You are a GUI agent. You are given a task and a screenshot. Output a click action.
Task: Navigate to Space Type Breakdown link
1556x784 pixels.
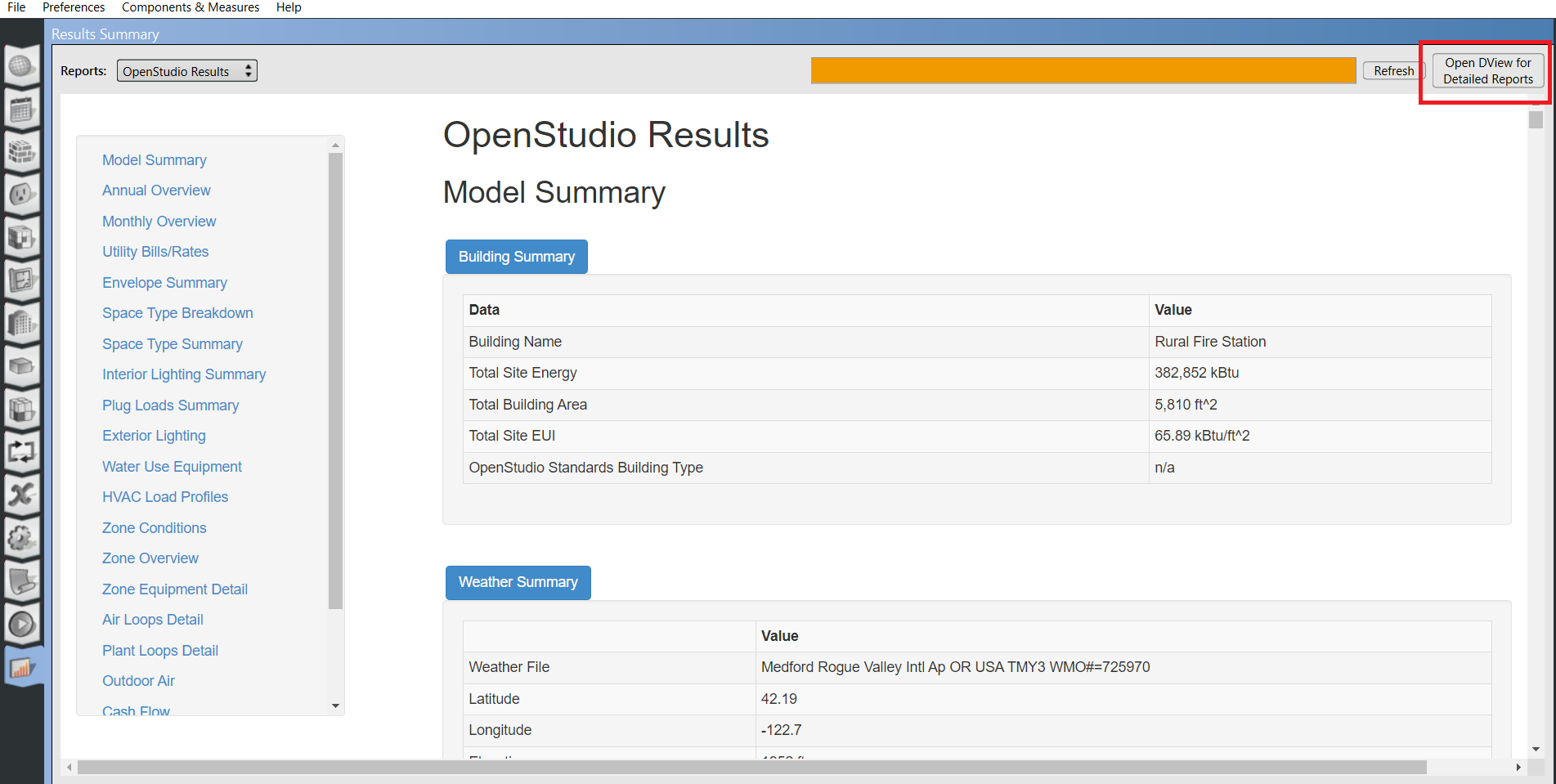pyautogui.click(x=177, y=313)
